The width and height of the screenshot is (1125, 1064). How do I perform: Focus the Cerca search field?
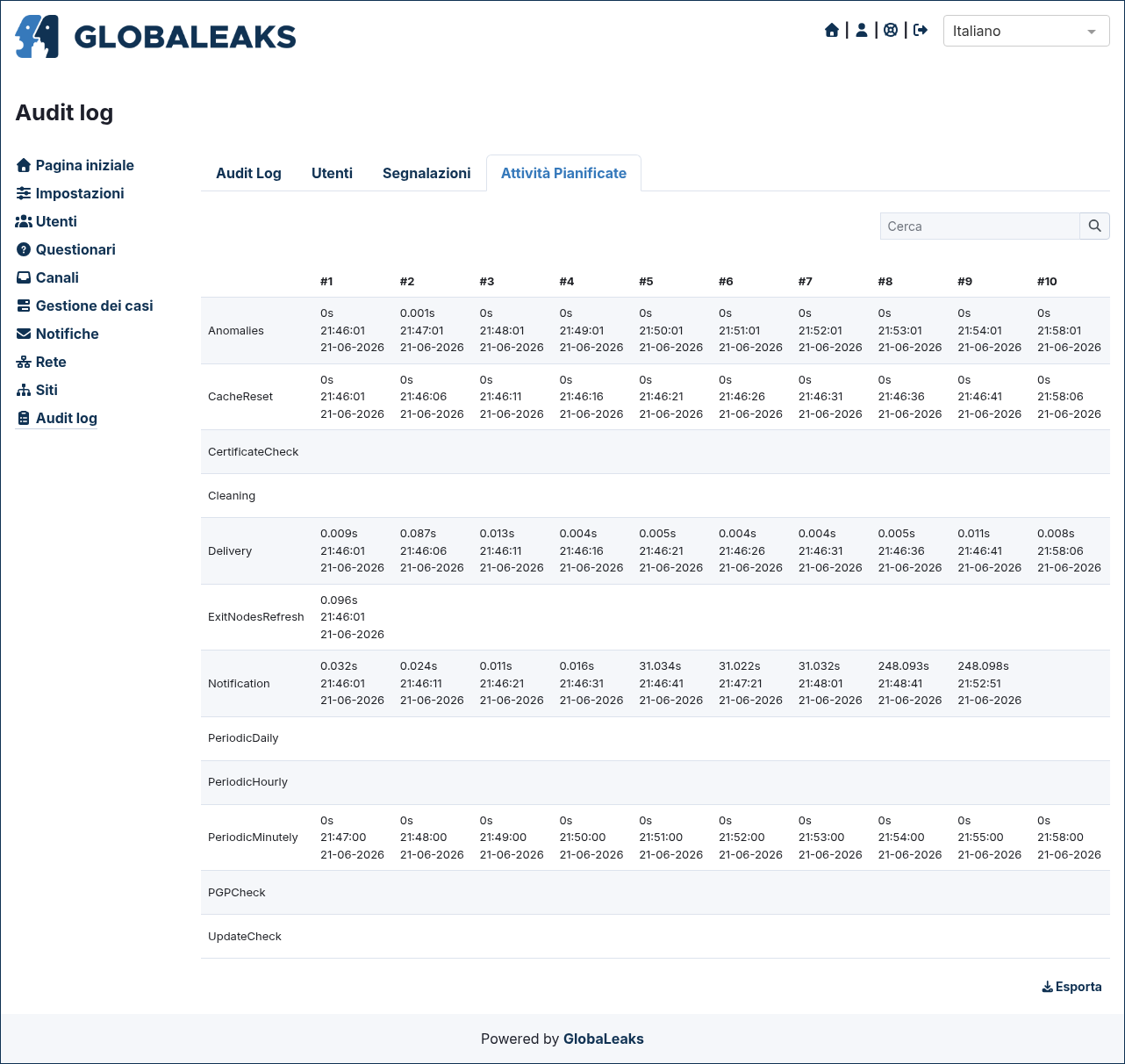coord(979,226)
